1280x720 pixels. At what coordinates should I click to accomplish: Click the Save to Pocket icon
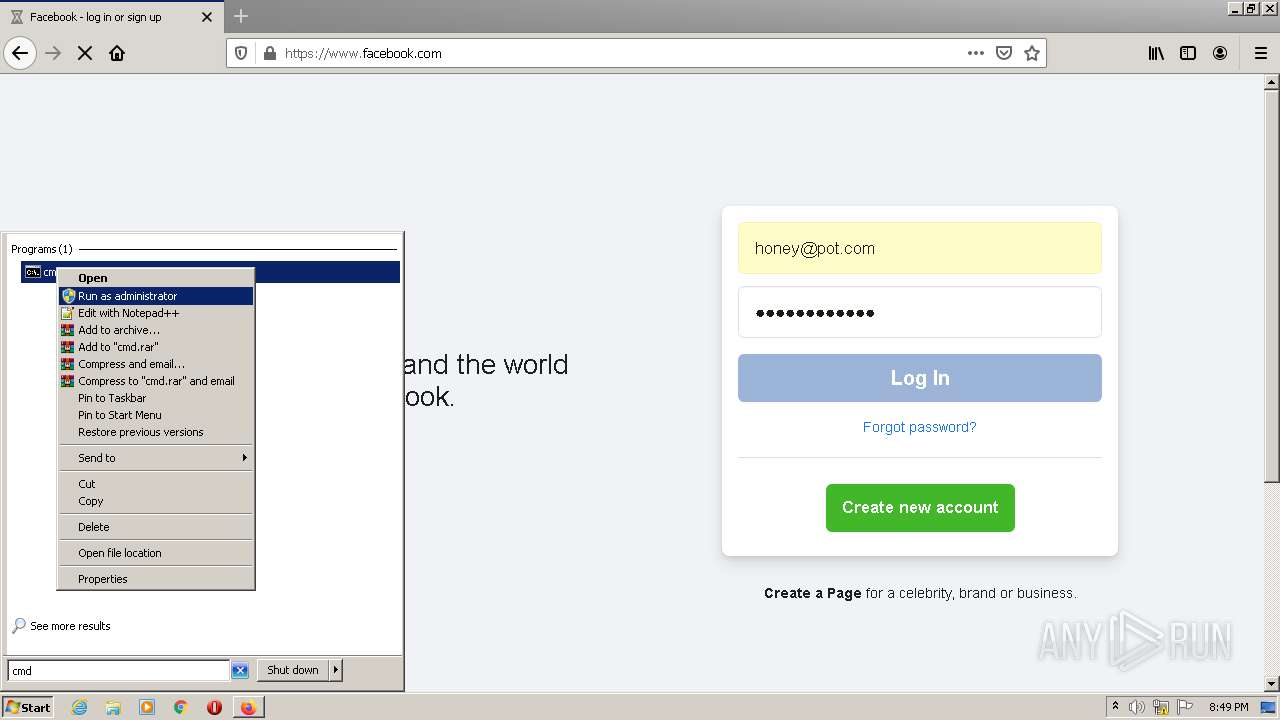[x=1004, y=53]
